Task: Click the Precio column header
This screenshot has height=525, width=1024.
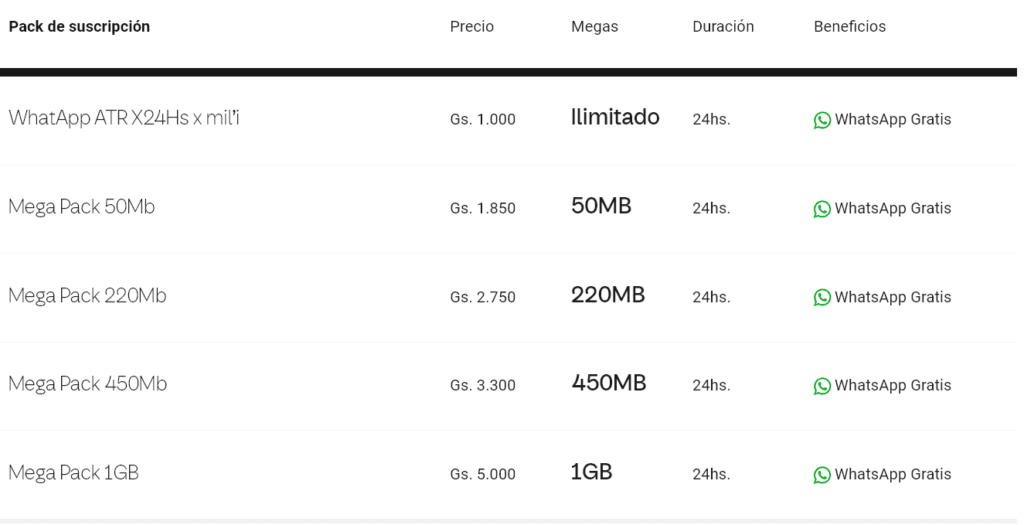Action: tap(472, 27)
